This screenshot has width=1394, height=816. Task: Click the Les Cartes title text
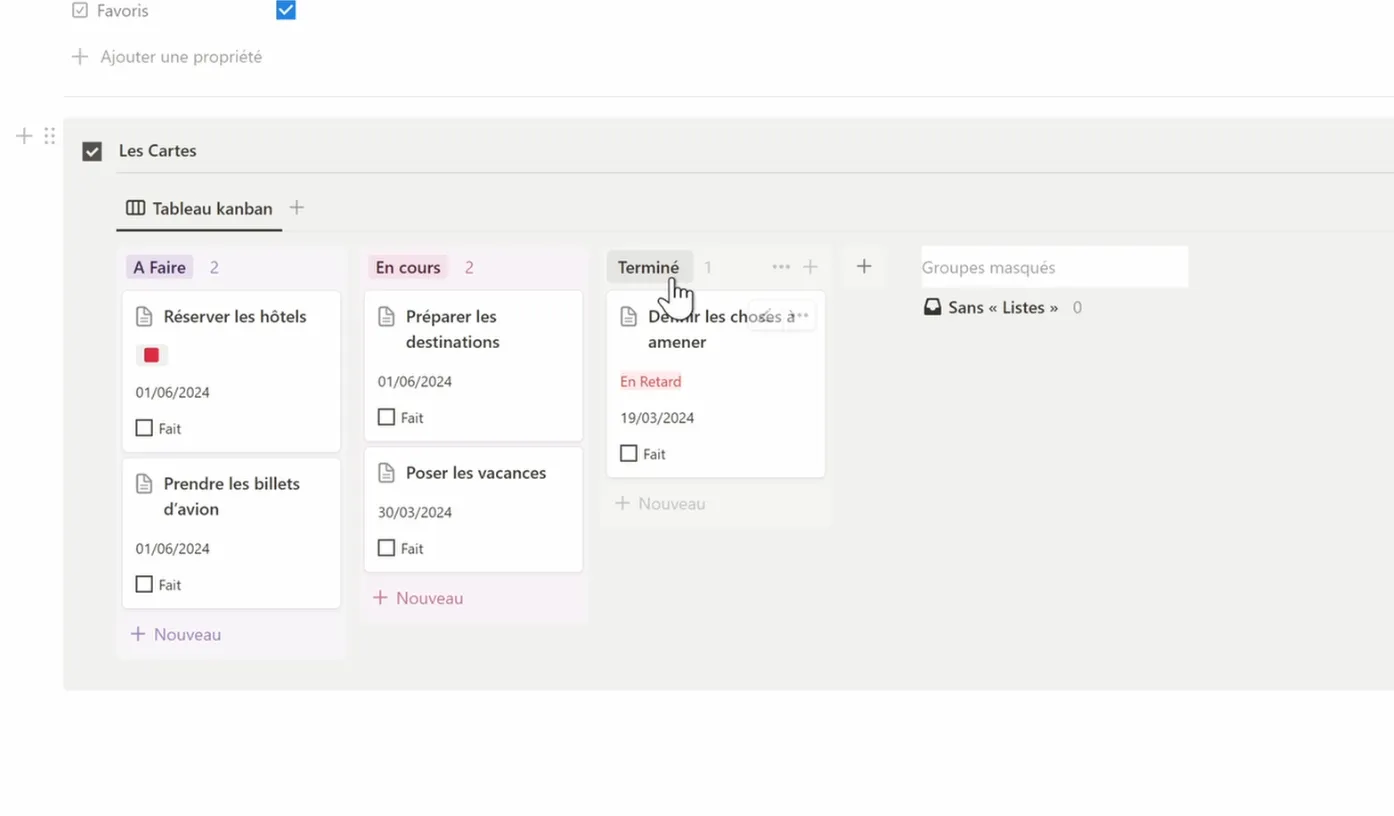(158, 151)
